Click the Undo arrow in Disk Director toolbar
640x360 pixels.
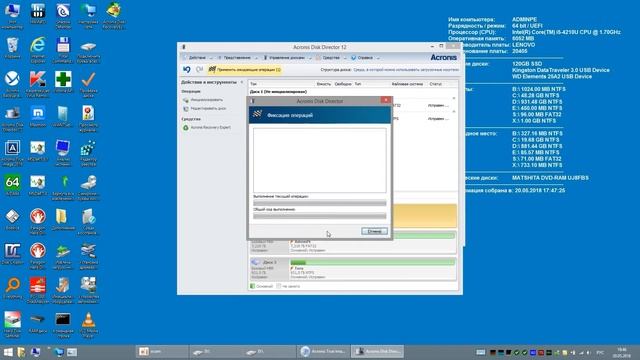[x=187, y=70]
